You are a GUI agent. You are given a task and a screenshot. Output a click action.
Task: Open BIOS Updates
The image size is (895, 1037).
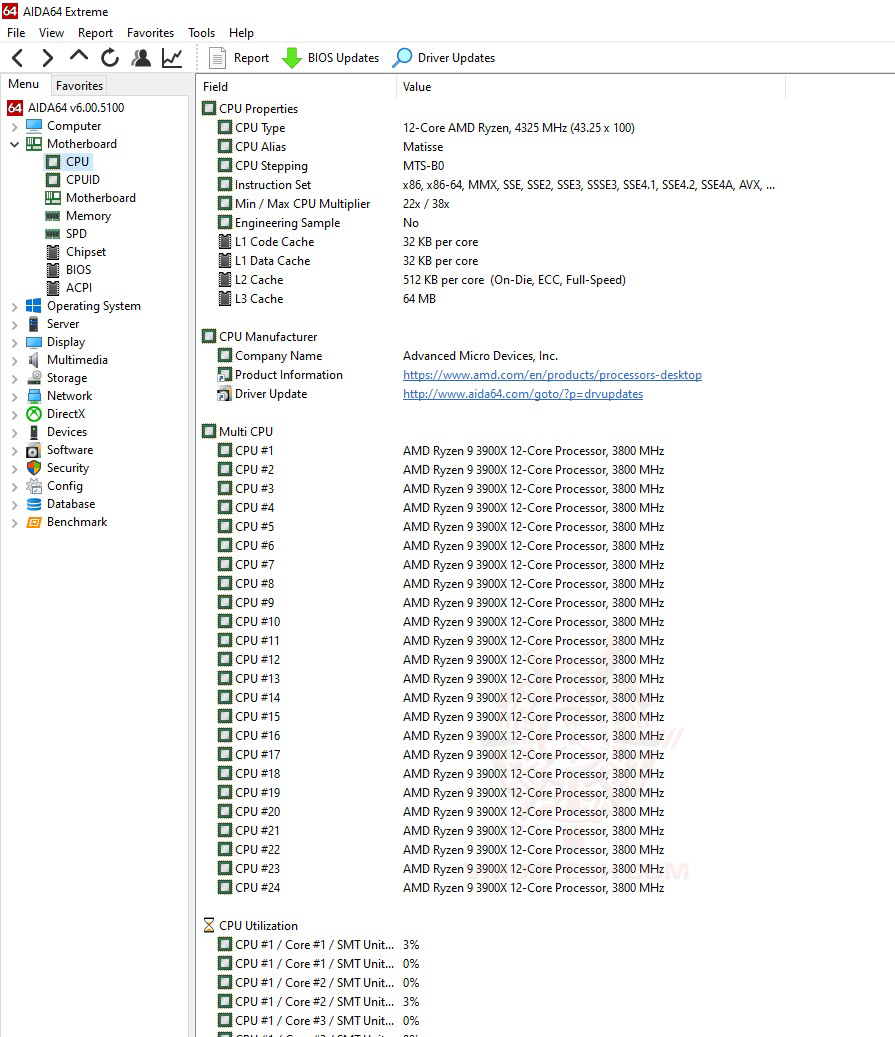click(331, 58)
